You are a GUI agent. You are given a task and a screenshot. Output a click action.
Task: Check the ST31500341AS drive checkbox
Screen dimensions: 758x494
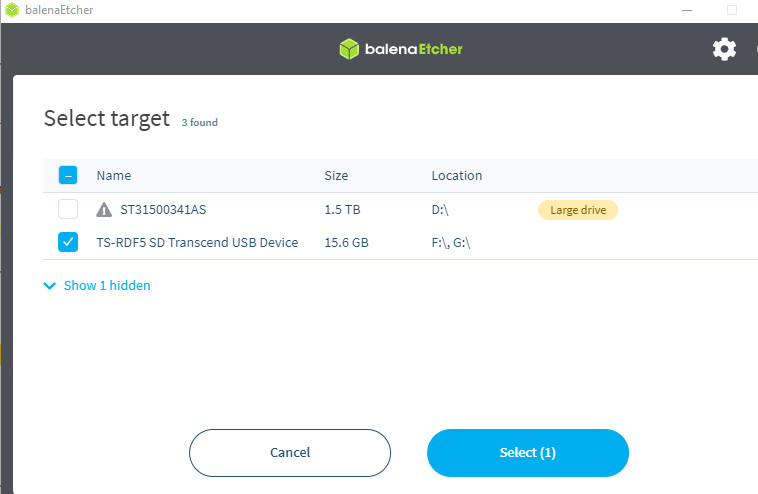pos(68,210)
